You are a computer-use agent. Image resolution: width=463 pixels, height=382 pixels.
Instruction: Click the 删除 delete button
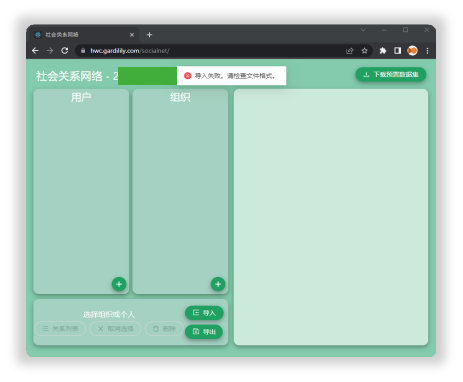coord(164,329)
